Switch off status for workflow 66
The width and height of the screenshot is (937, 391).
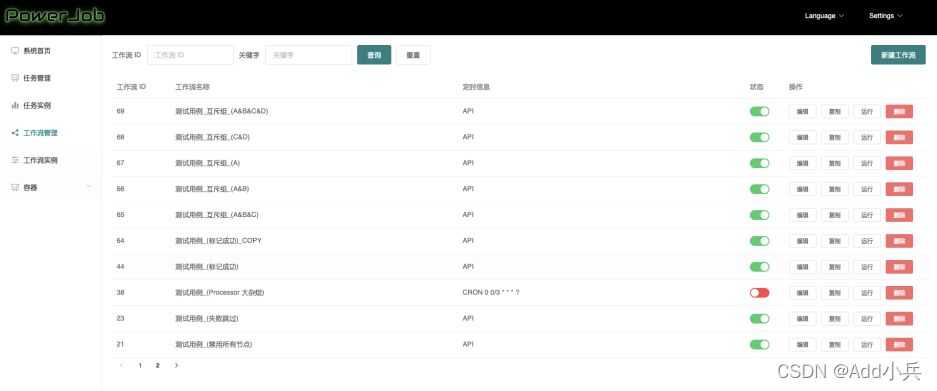[x=760, y=189]
